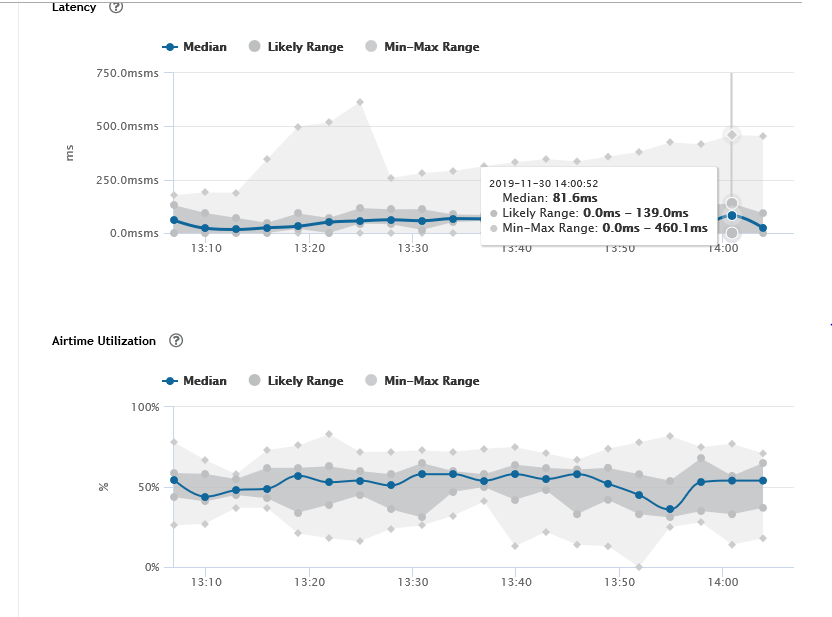
Task: Select the highlighted Latency median point at 14:00
Action: (x=732, y=215)
